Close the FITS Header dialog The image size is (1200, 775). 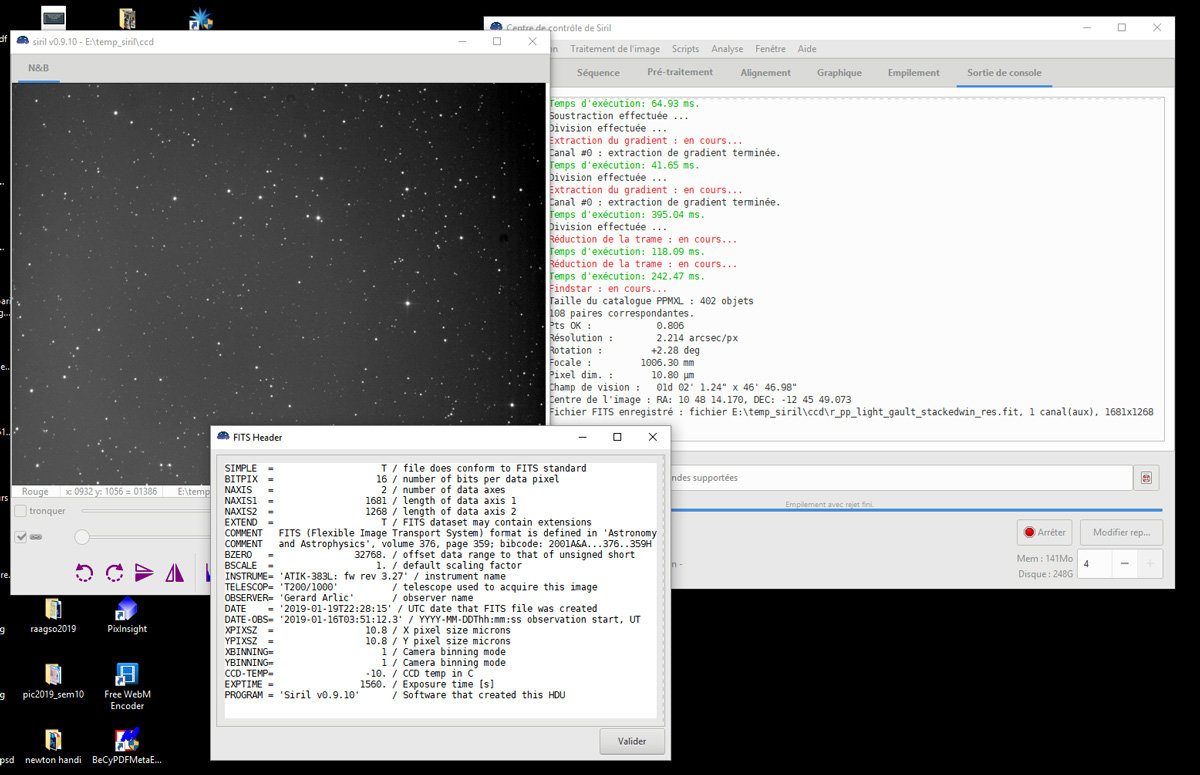tap(653, 437)
